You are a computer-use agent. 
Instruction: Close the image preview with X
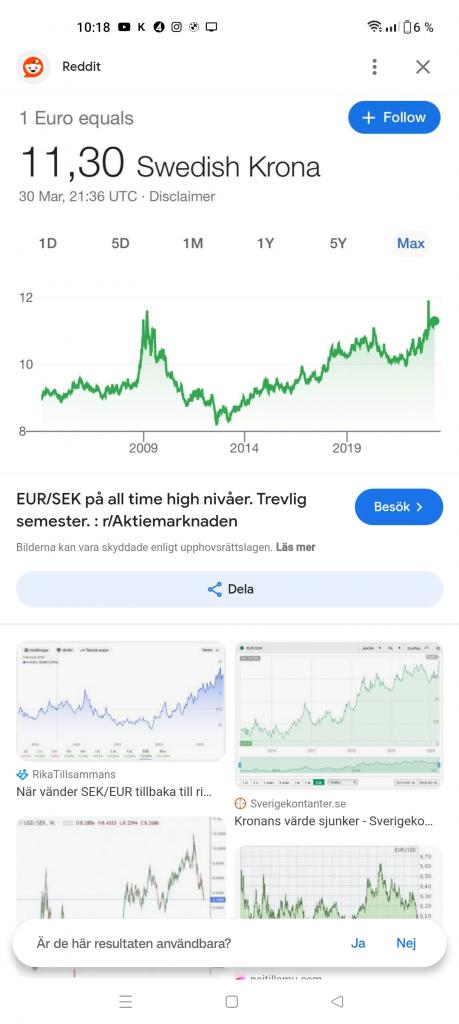click(x=423, y=67)
